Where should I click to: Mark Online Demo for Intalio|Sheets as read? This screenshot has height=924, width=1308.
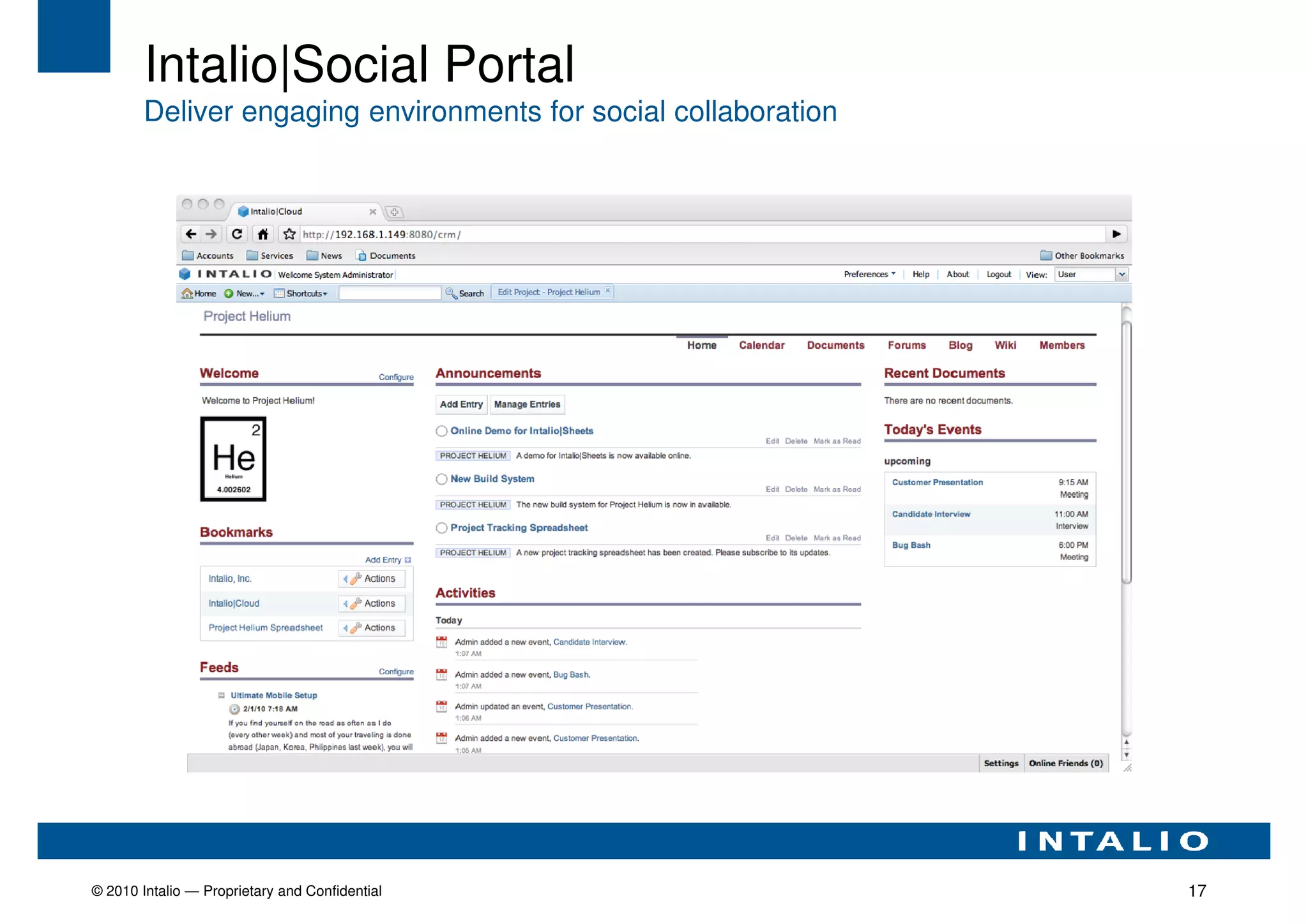click(x=837, y=441)
